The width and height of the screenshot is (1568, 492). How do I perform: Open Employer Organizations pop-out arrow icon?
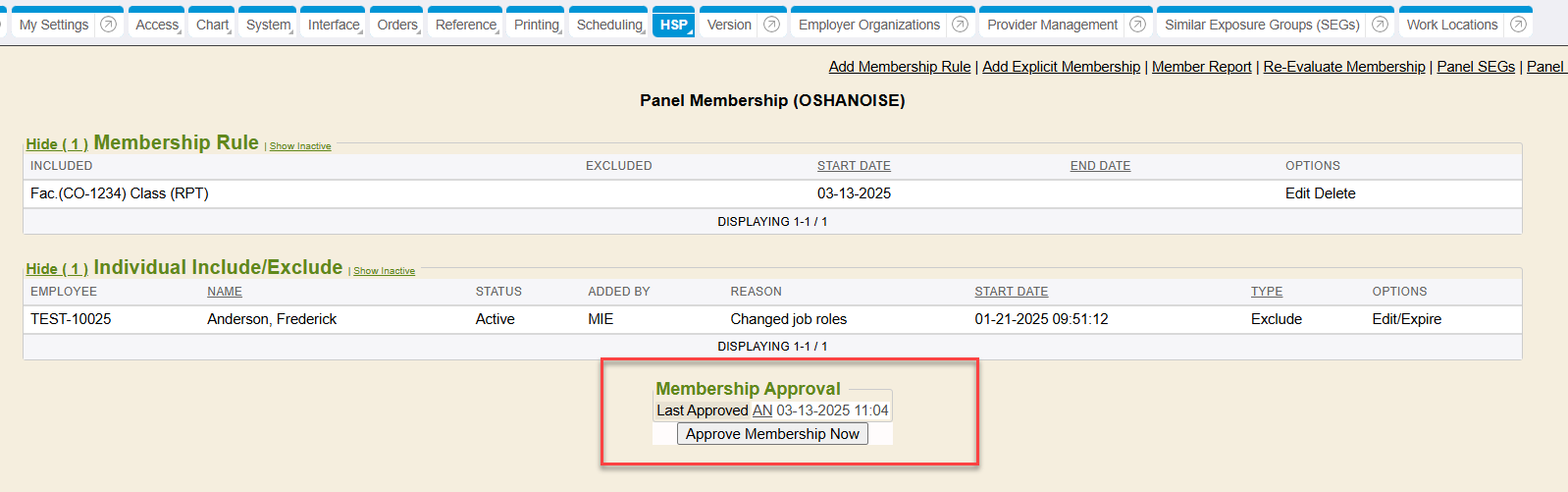[961, 25]
